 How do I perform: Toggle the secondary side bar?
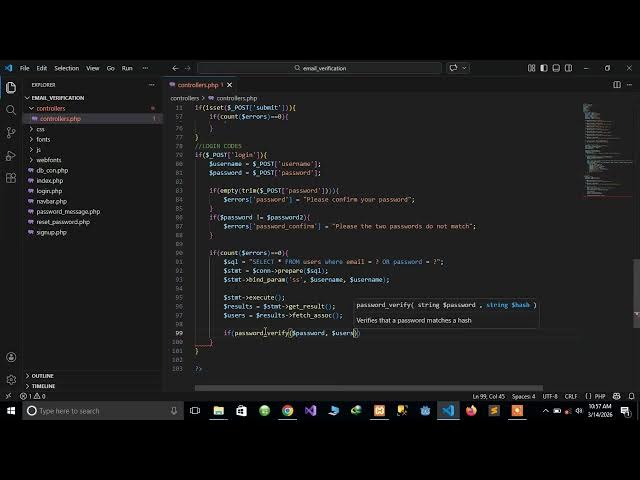(x=568, y=68)
